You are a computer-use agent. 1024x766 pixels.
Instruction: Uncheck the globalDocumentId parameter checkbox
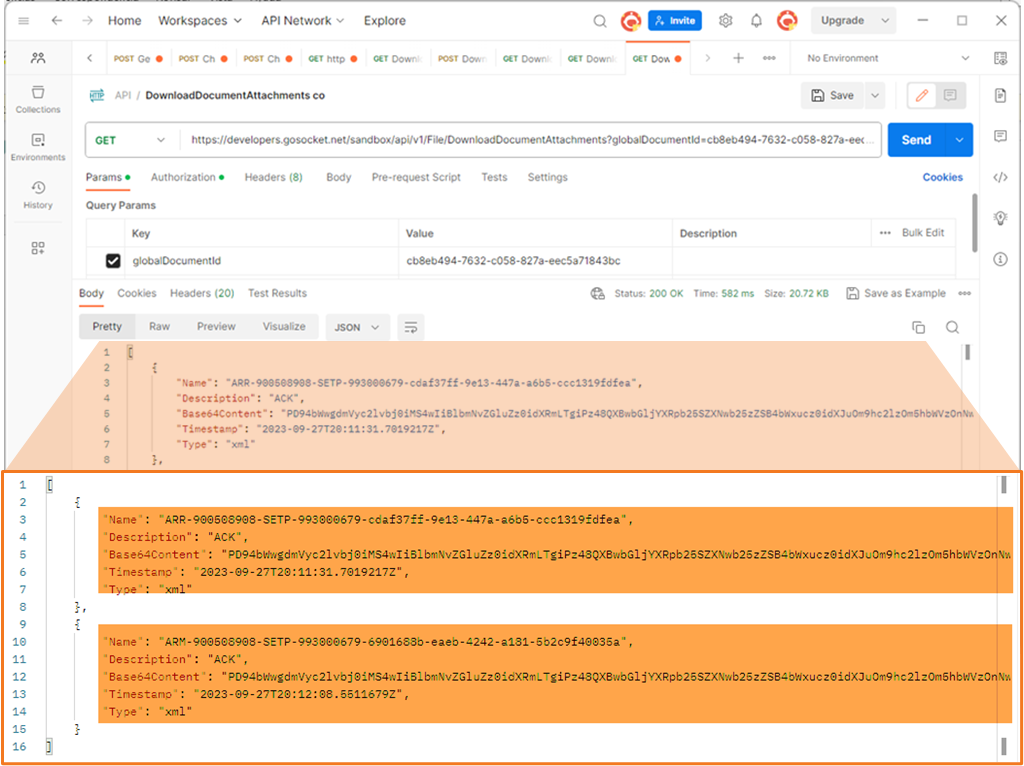click(x=113, y=261)
